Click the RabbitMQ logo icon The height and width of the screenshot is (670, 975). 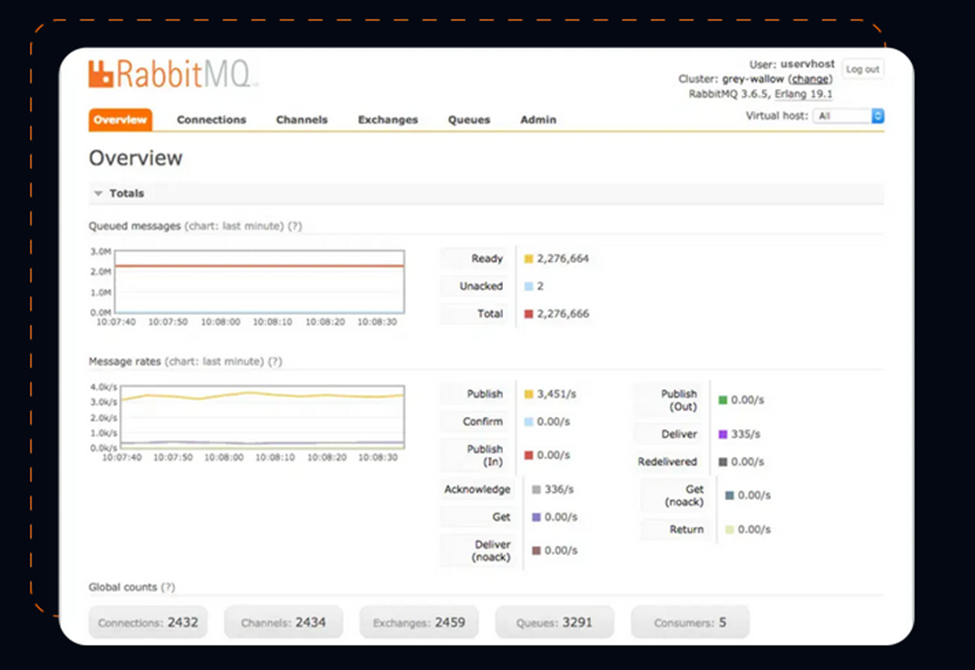[x=100, y=74]
